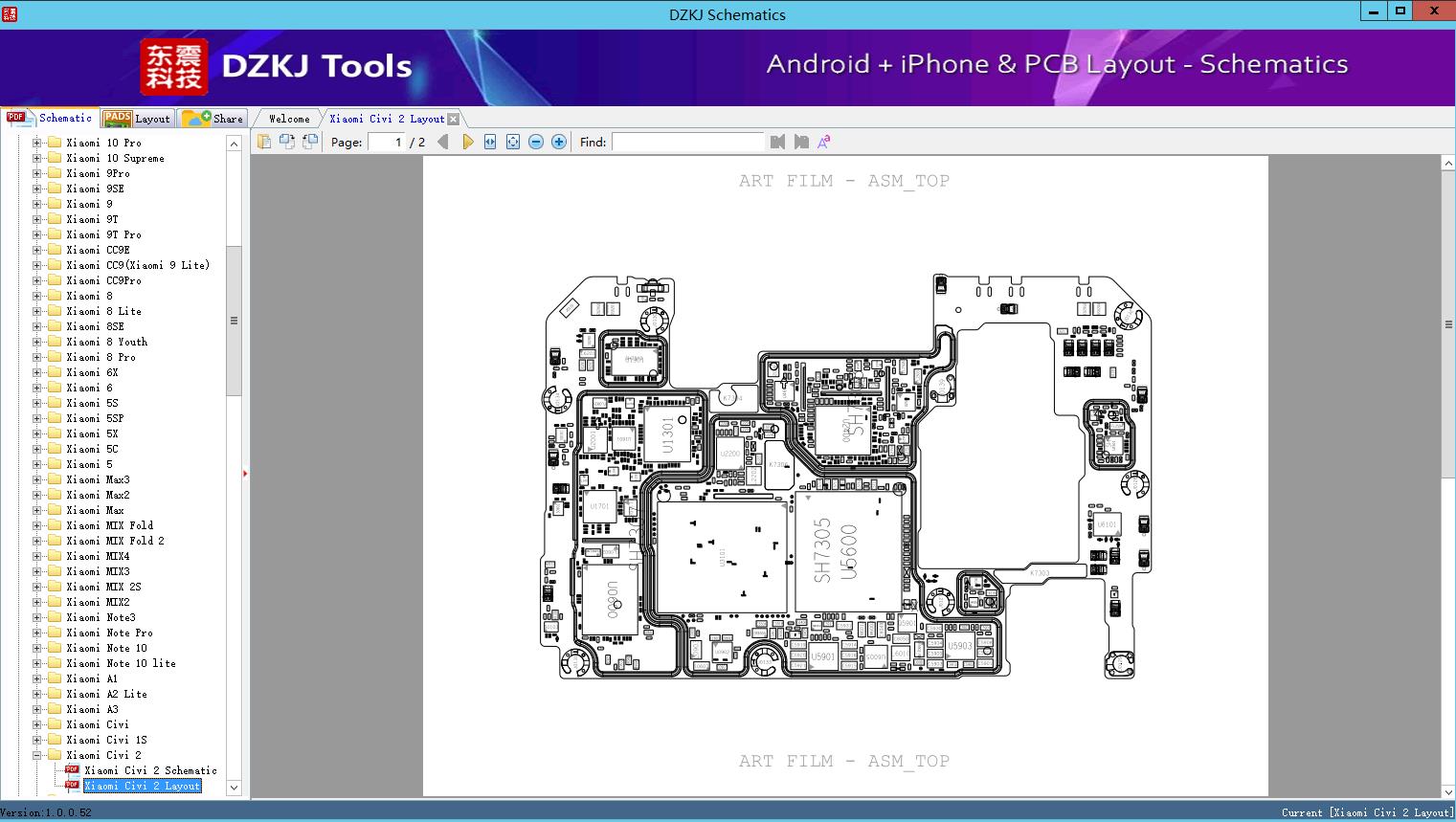
Task: Click the folder icon for Xiaomi A3
Action: click(x=55, y=709)
